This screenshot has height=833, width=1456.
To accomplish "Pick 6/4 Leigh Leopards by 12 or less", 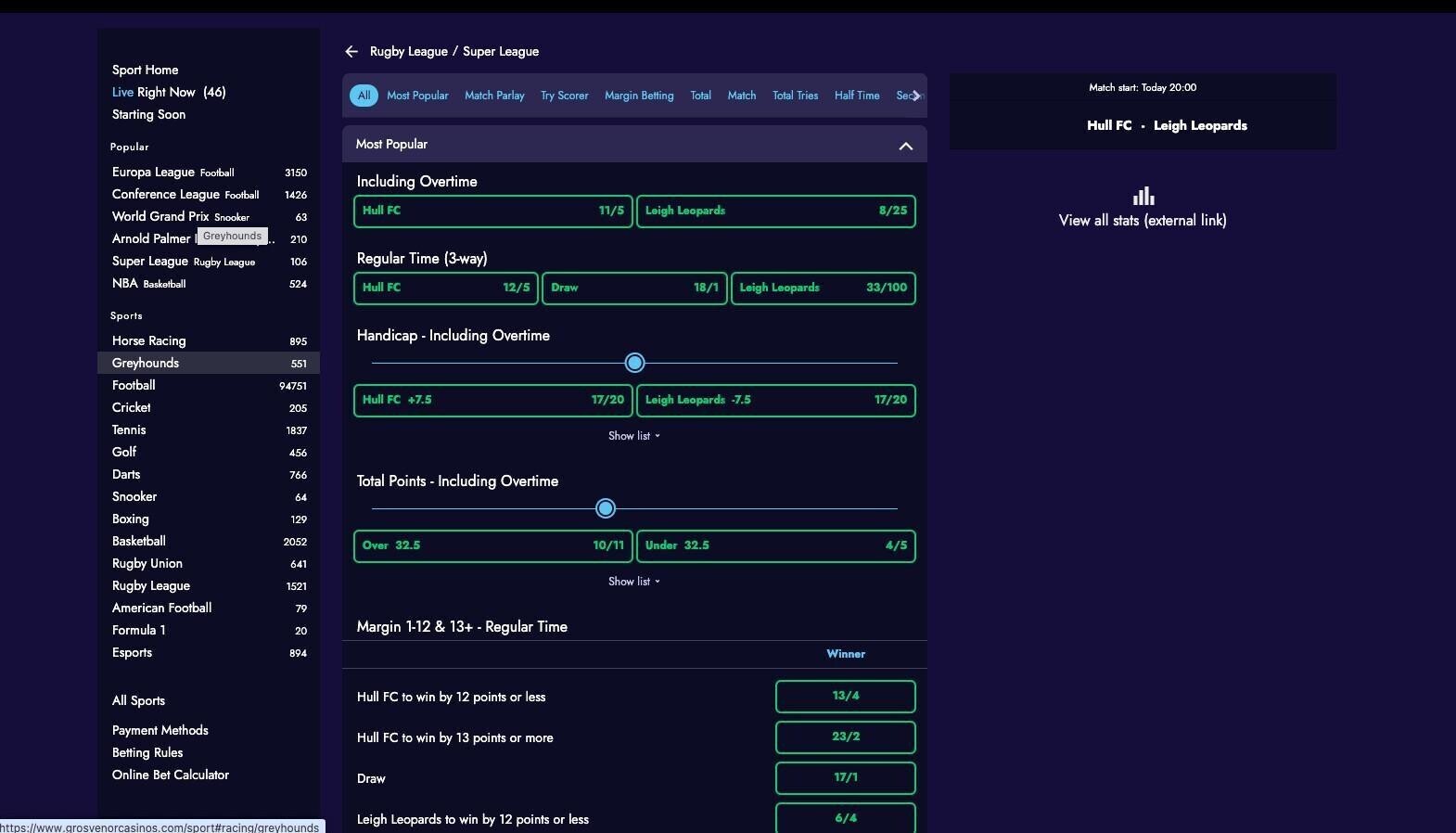I will pos(846,818).
